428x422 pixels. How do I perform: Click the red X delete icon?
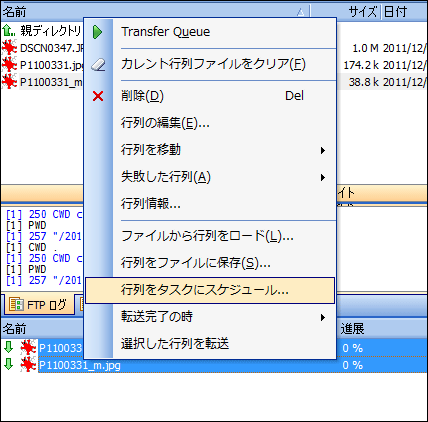tap(98, 96)
